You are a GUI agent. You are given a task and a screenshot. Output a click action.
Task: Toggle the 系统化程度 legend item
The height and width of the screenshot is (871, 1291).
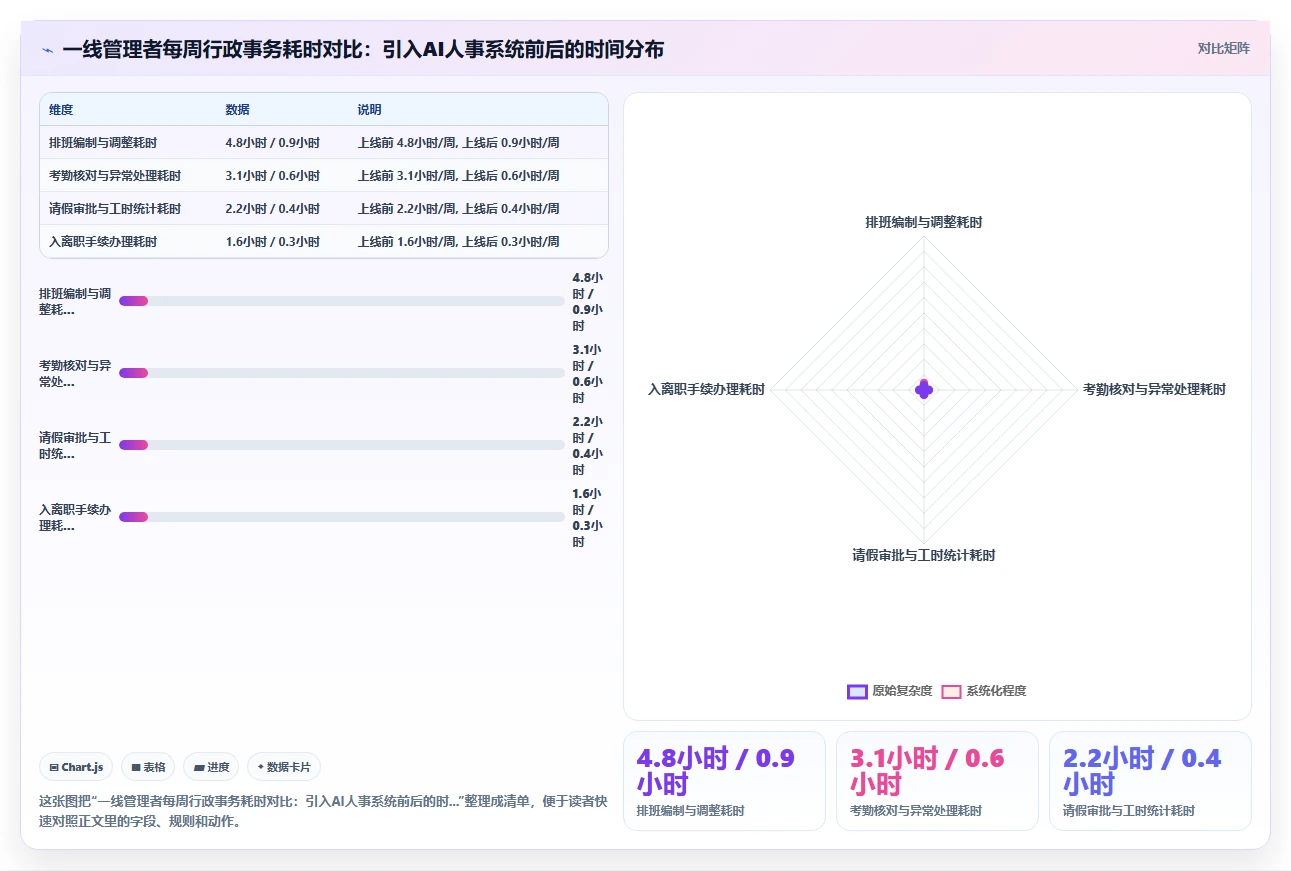click(984, 691)
